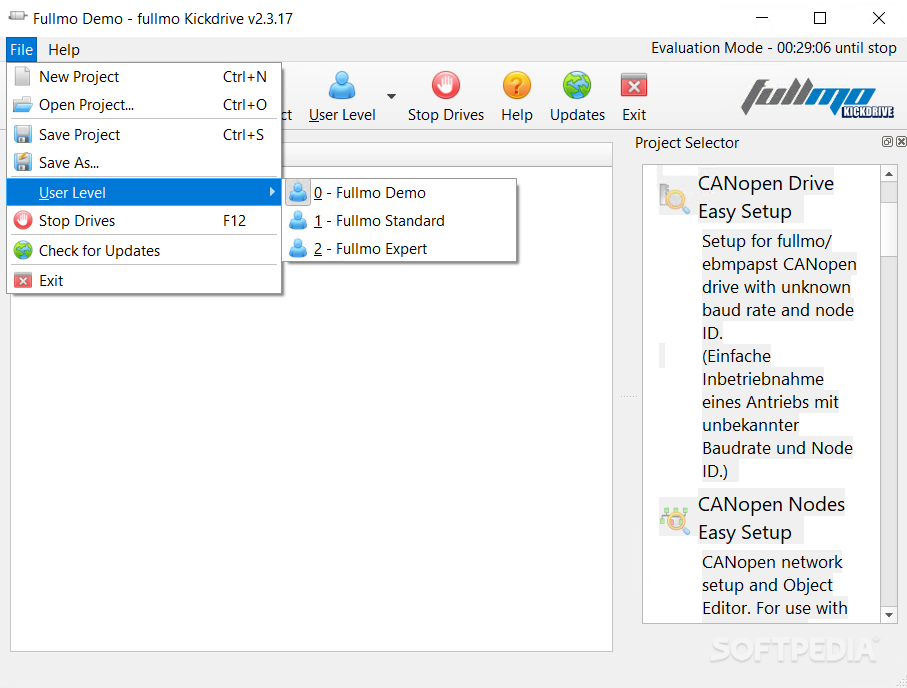This screenshot has width=907, height=688.
Task: Maximize the Kickdrive window
Action: click(820, 18)
